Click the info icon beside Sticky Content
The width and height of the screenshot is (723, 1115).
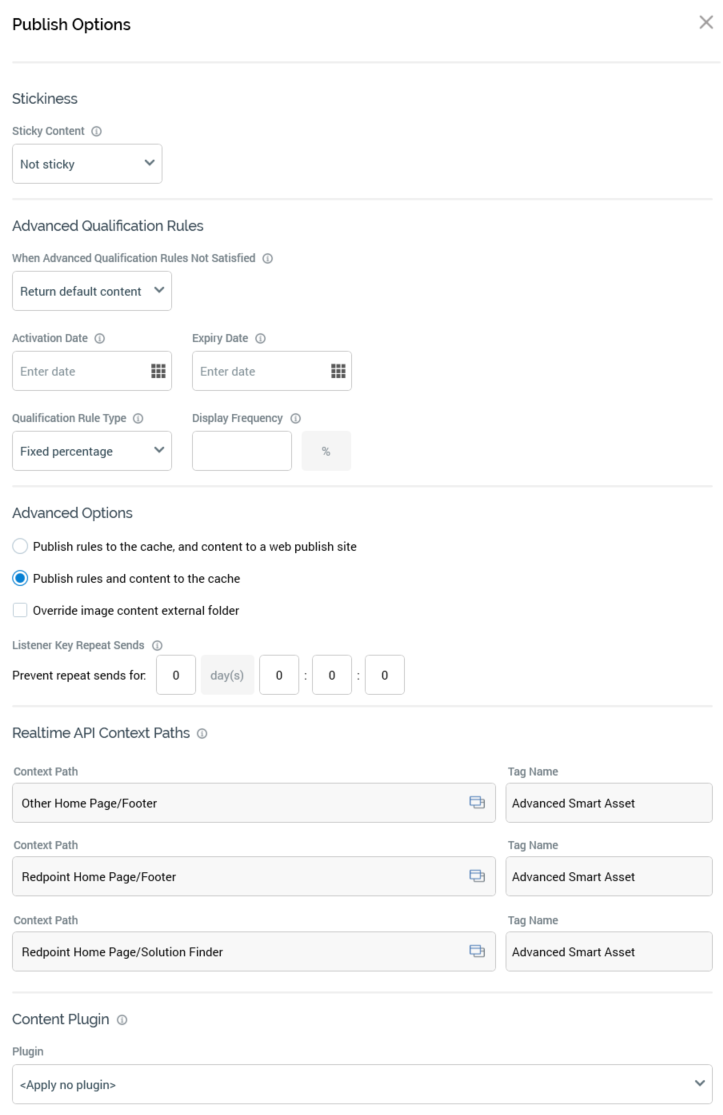point(96,131)
